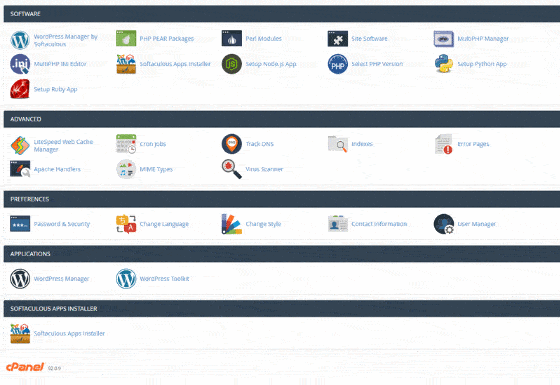Screen dimensions: 560x385
Task: Collapse the Preferences section header
Action: coord(282,199)
